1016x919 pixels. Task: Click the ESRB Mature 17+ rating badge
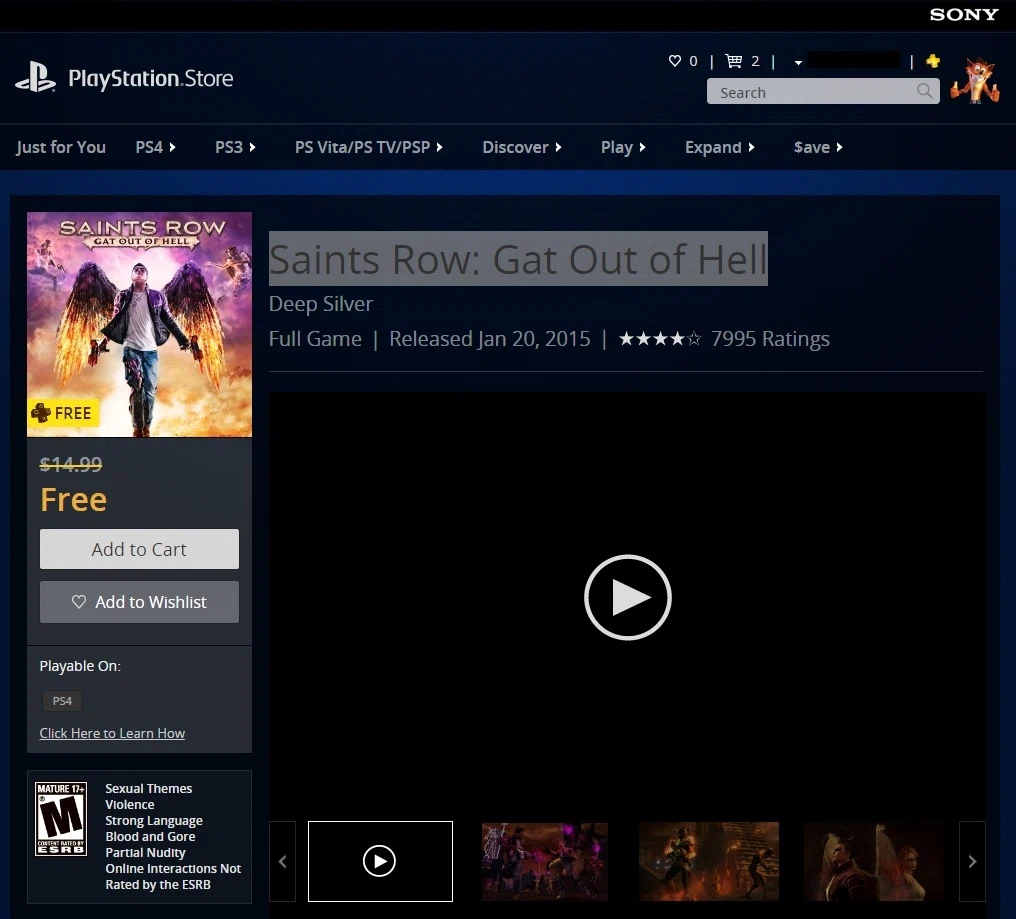pos(61,819)
